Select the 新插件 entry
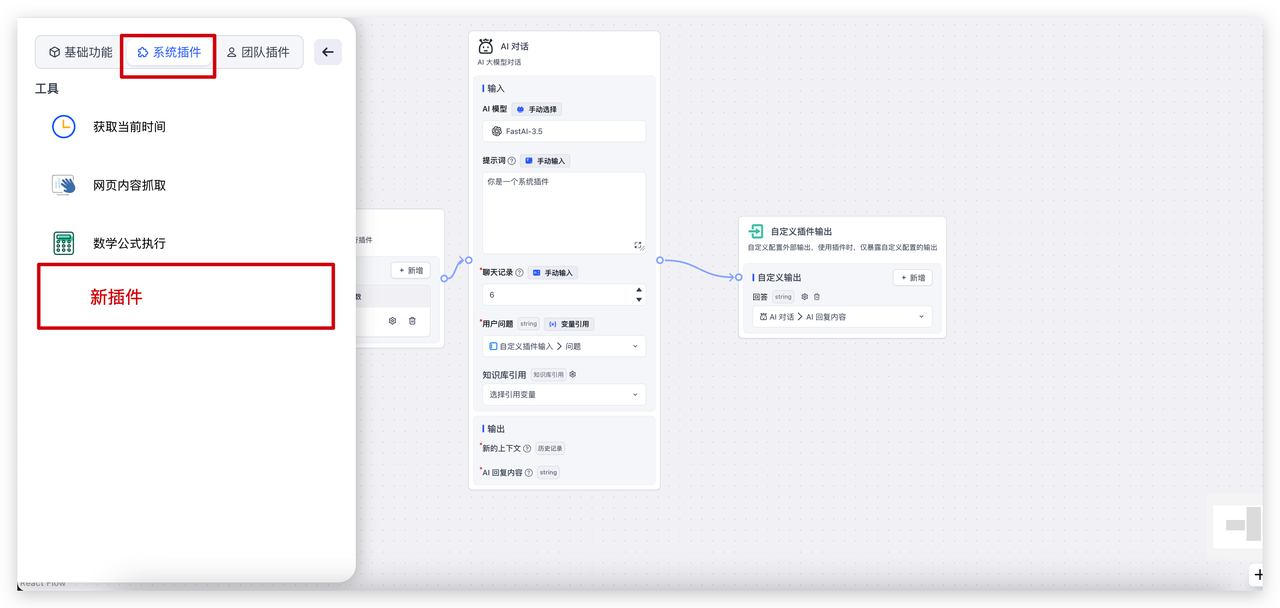This screenshot has width=1280, height=608. coord(186,297)
